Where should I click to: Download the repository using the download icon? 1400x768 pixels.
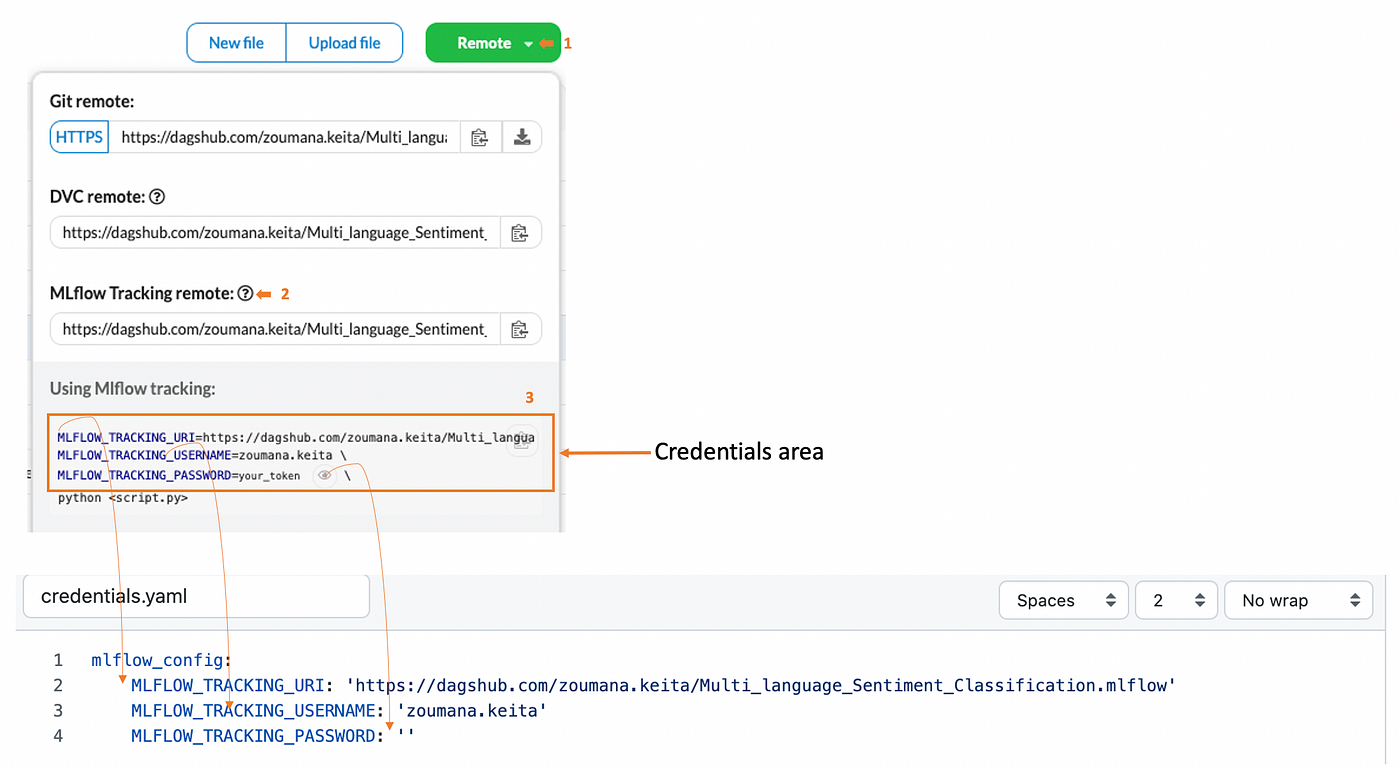pos(521,137)
